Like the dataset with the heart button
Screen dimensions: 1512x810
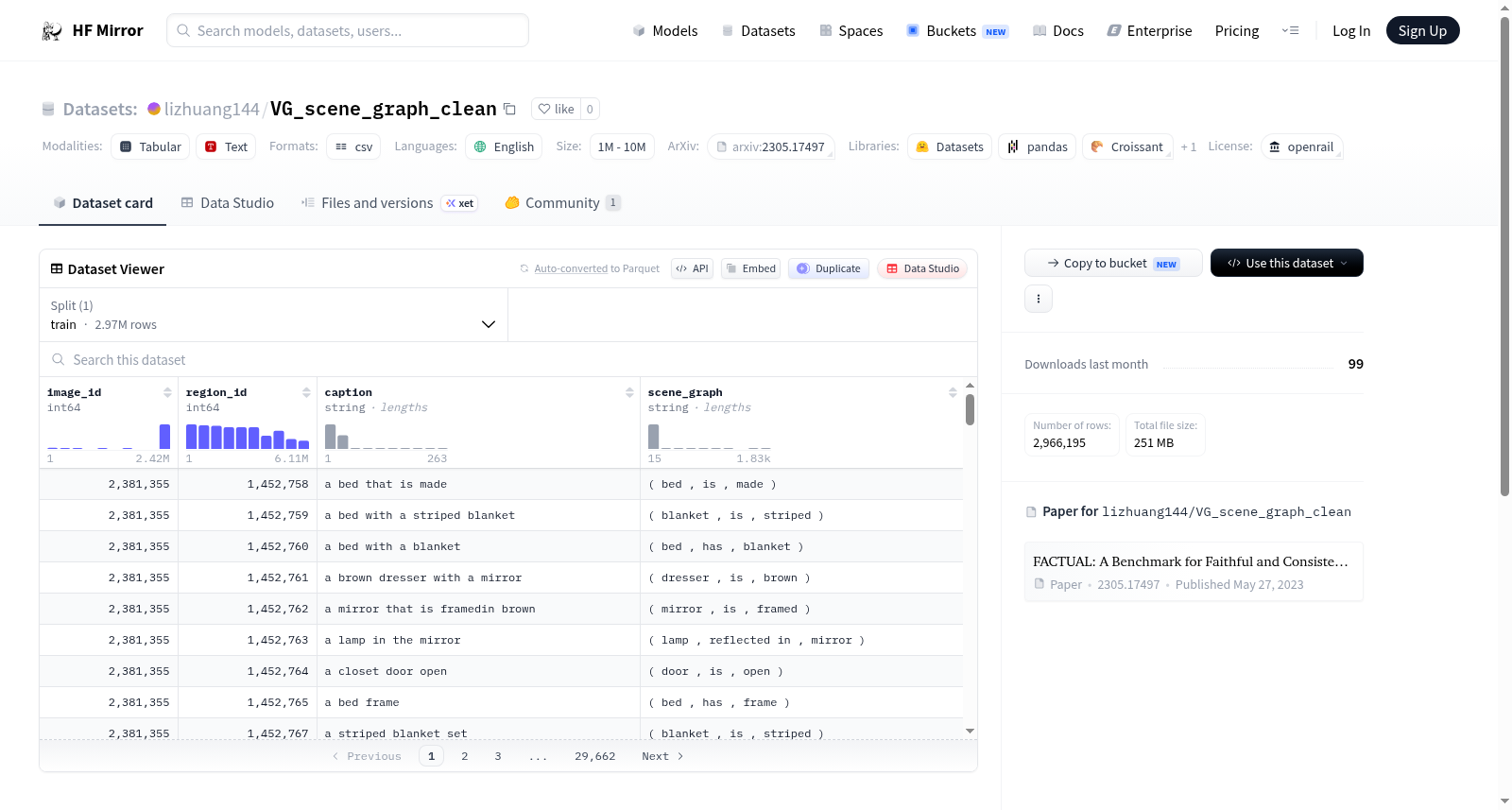coord(556,109)
